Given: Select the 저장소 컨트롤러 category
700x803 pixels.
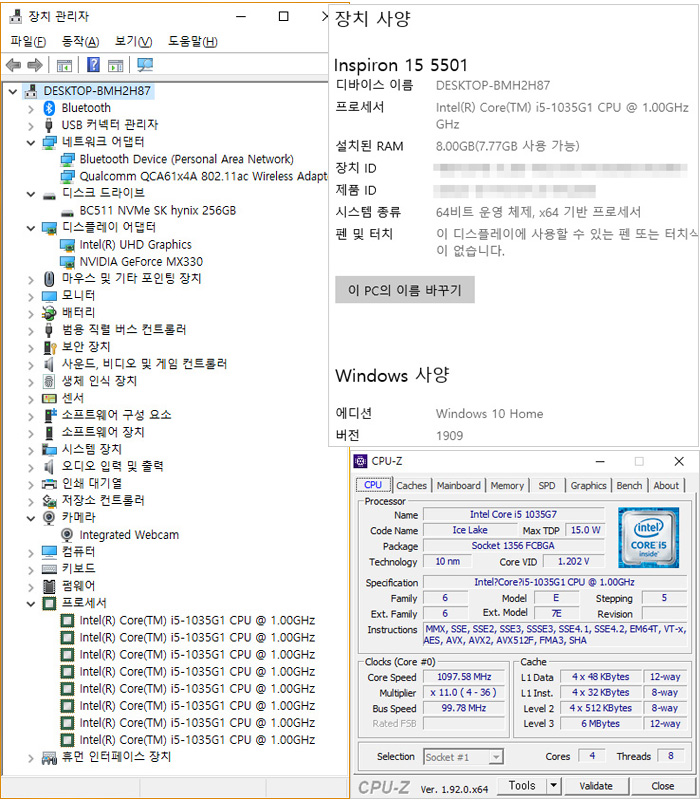Looking at the screenshot, I should (103, 500).
